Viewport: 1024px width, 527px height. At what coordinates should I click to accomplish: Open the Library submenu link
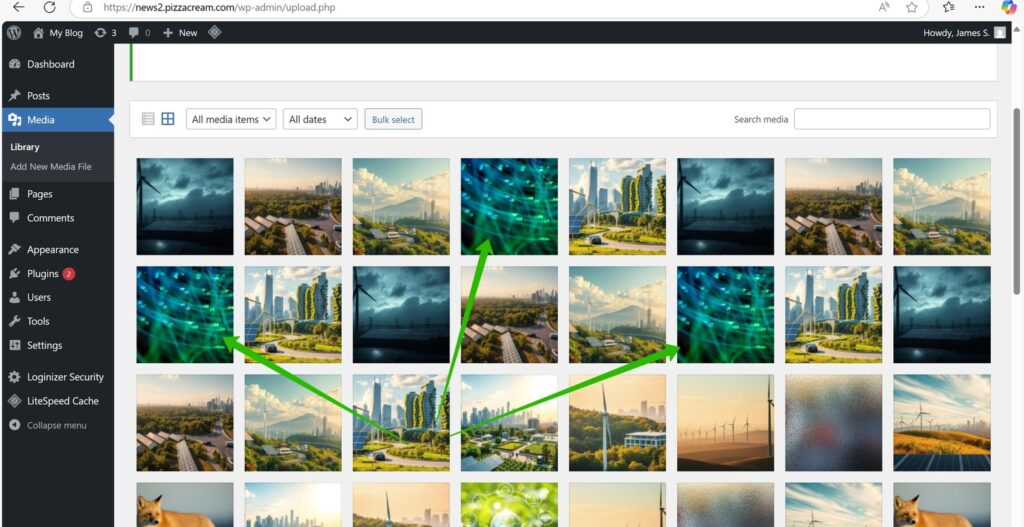pyautogui.click(x=25, y=147)
